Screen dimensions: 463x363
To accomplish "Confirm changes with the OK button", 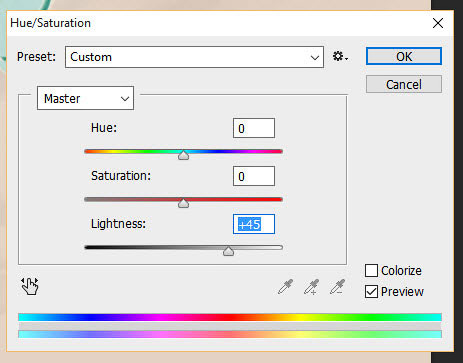I will pyautogui.click(x=404, y=56).
